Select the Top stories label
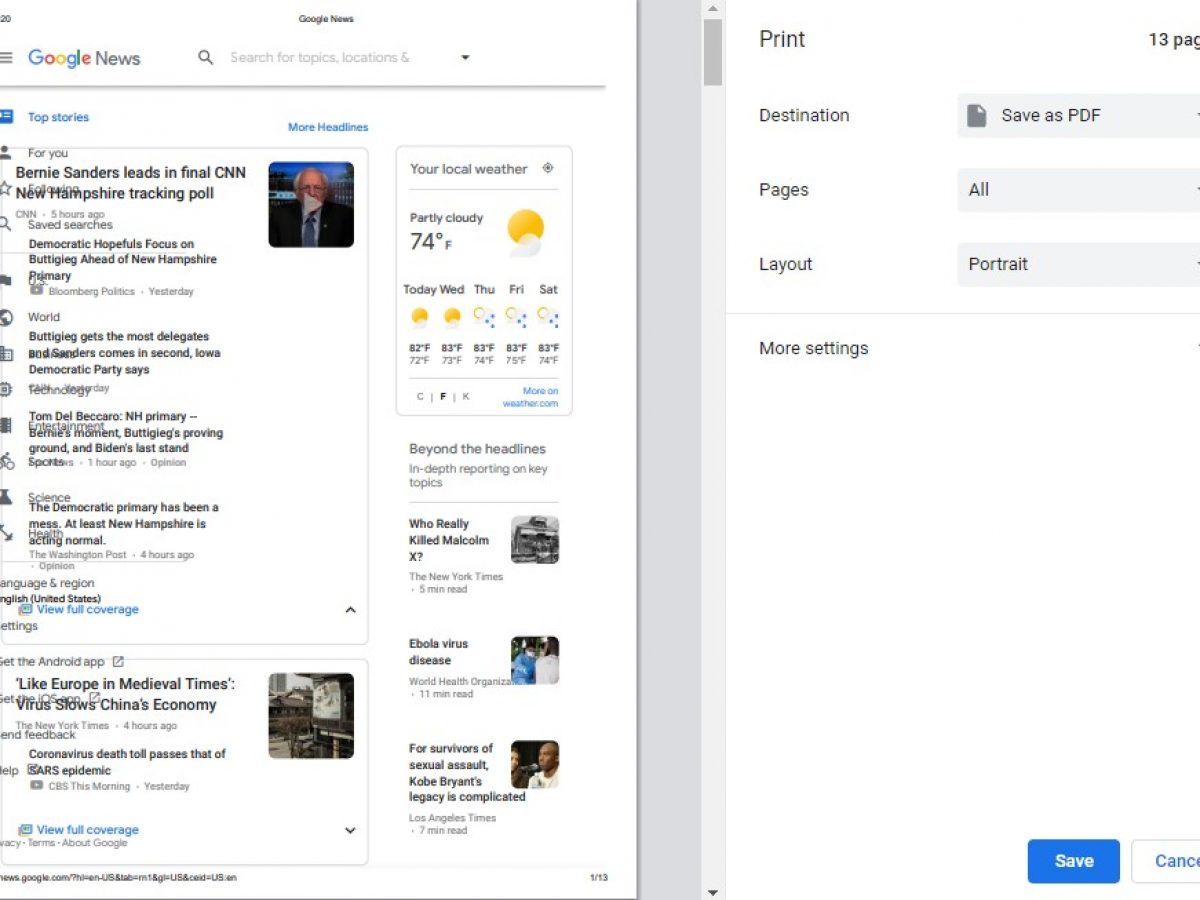The image size is (1200, 900). [x=58, y=117]
